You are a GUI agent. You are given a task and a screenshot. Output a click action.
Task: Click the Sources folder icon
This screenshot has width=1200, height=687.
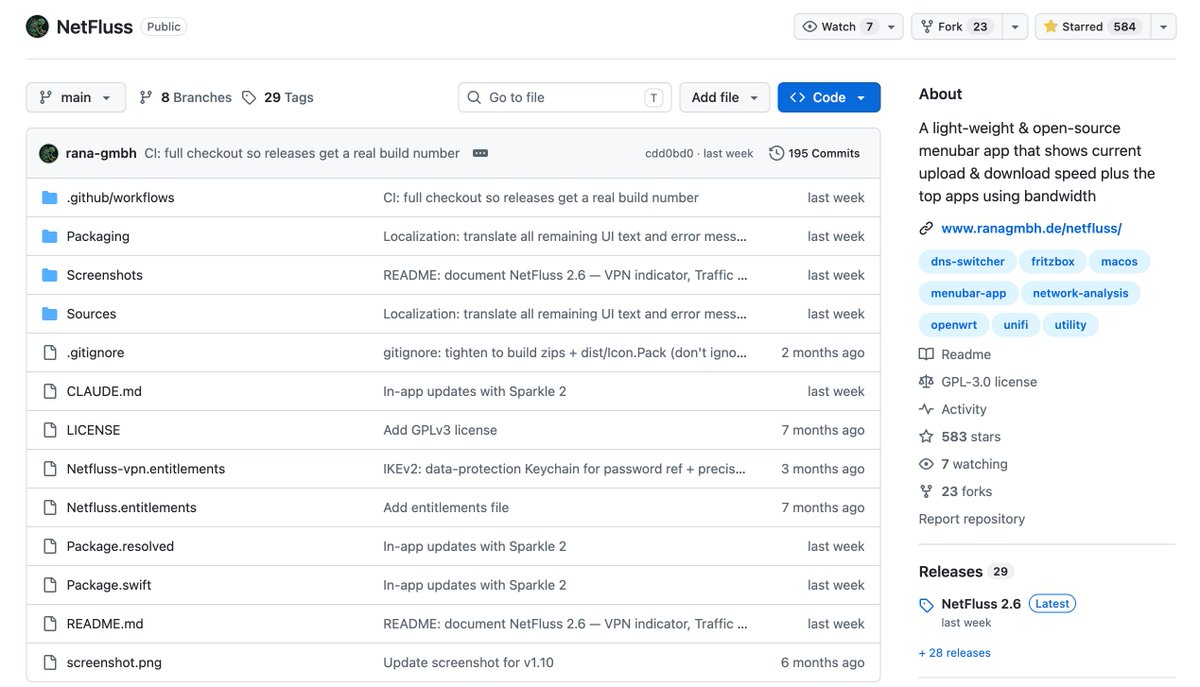click(x=50, y=314)
